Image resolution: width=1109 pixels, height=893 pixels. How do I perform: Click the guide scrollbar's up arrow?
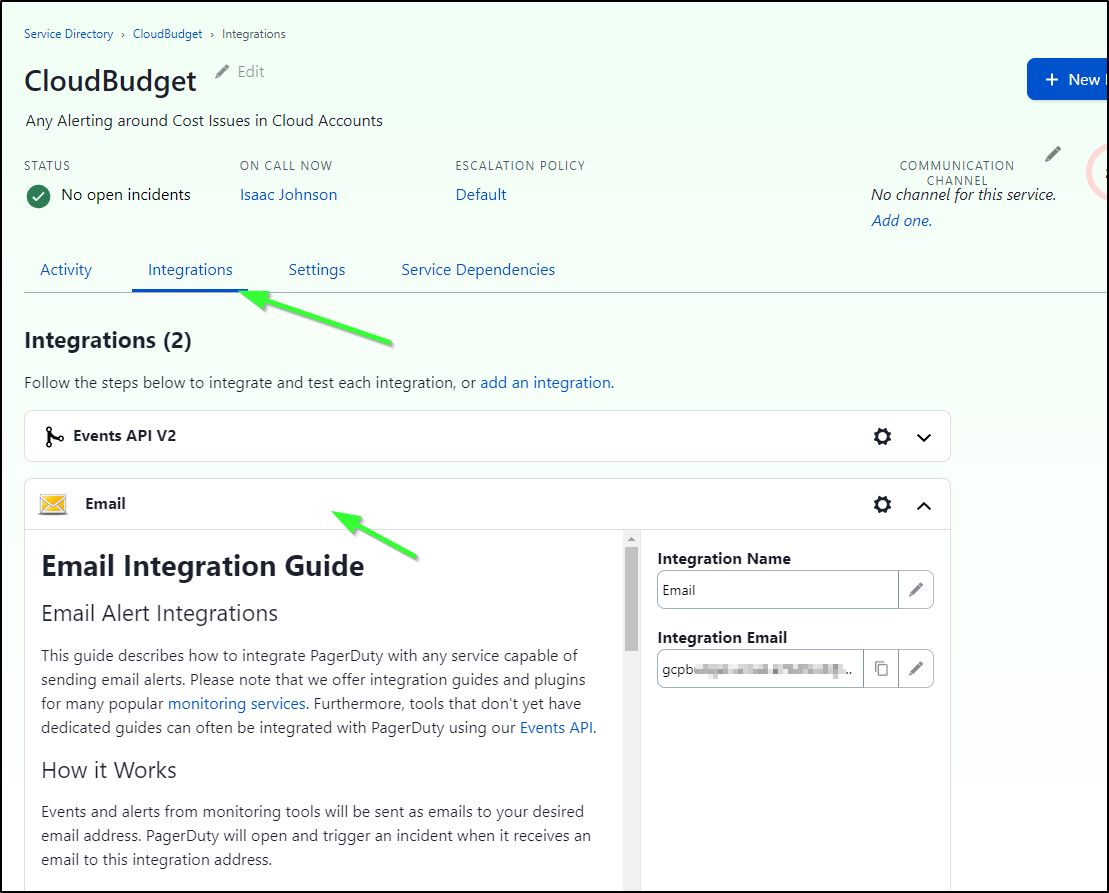(632, 539)
